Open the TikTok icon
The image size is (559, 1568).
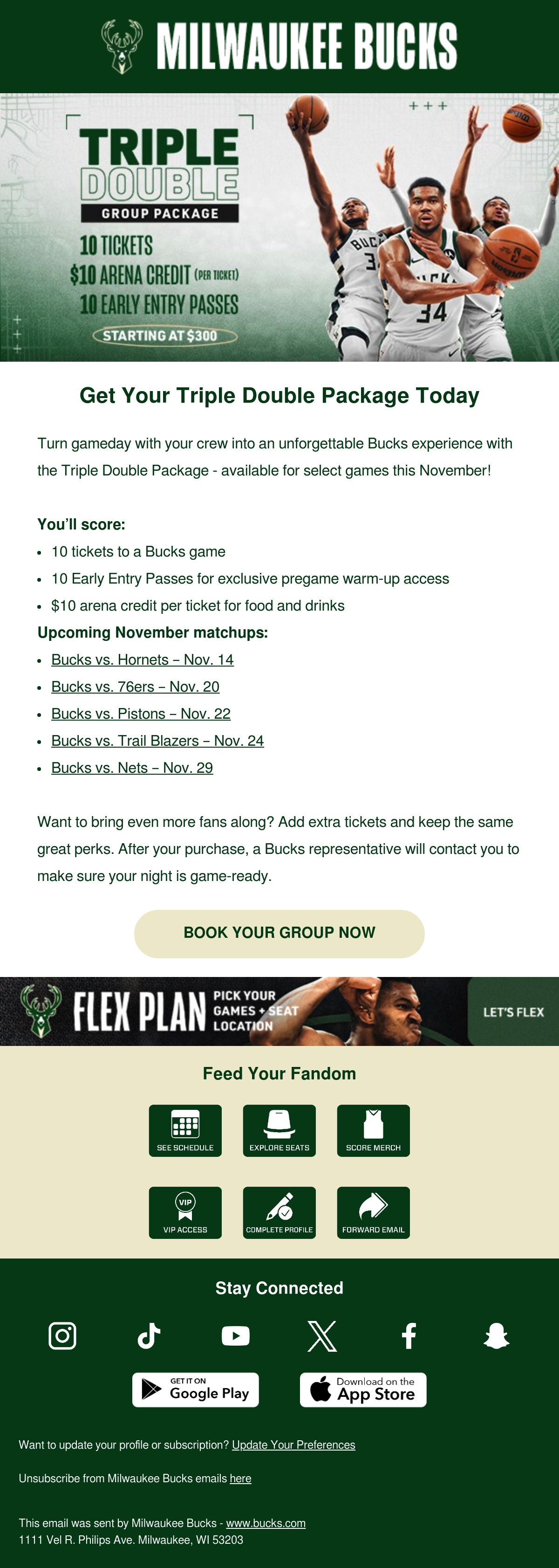coord(149,1336)
